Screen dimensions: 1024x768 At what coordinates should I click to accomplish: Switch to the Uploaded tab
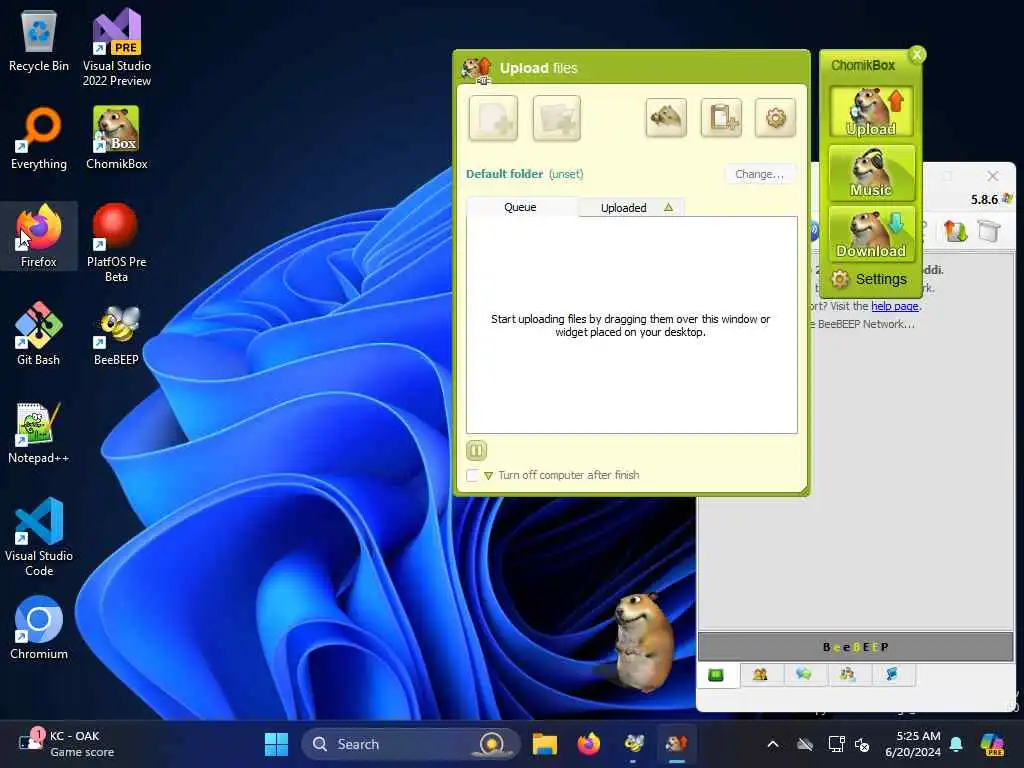pos(623,208)
